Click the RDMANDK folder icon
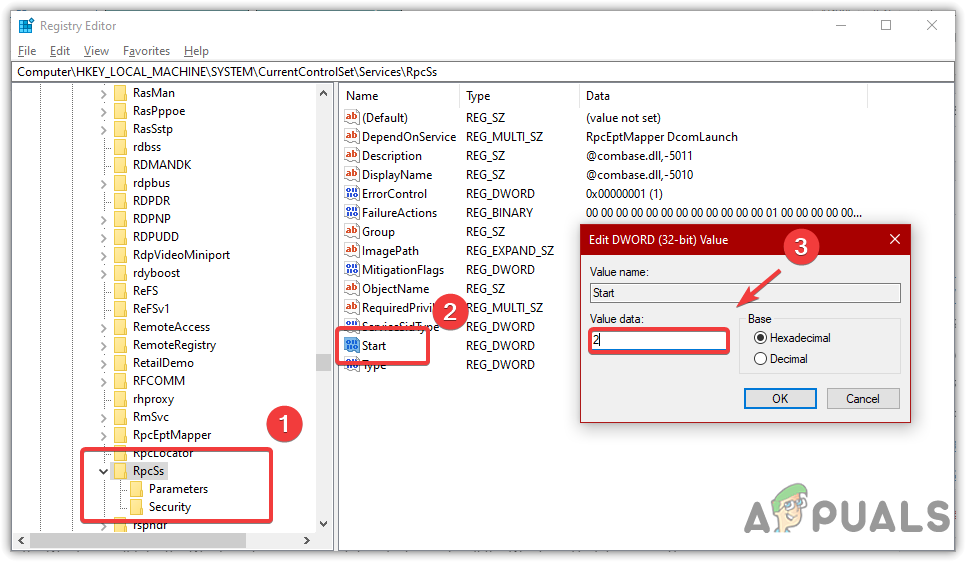Viewport: 966px width, 562px height. pos(121,165)
